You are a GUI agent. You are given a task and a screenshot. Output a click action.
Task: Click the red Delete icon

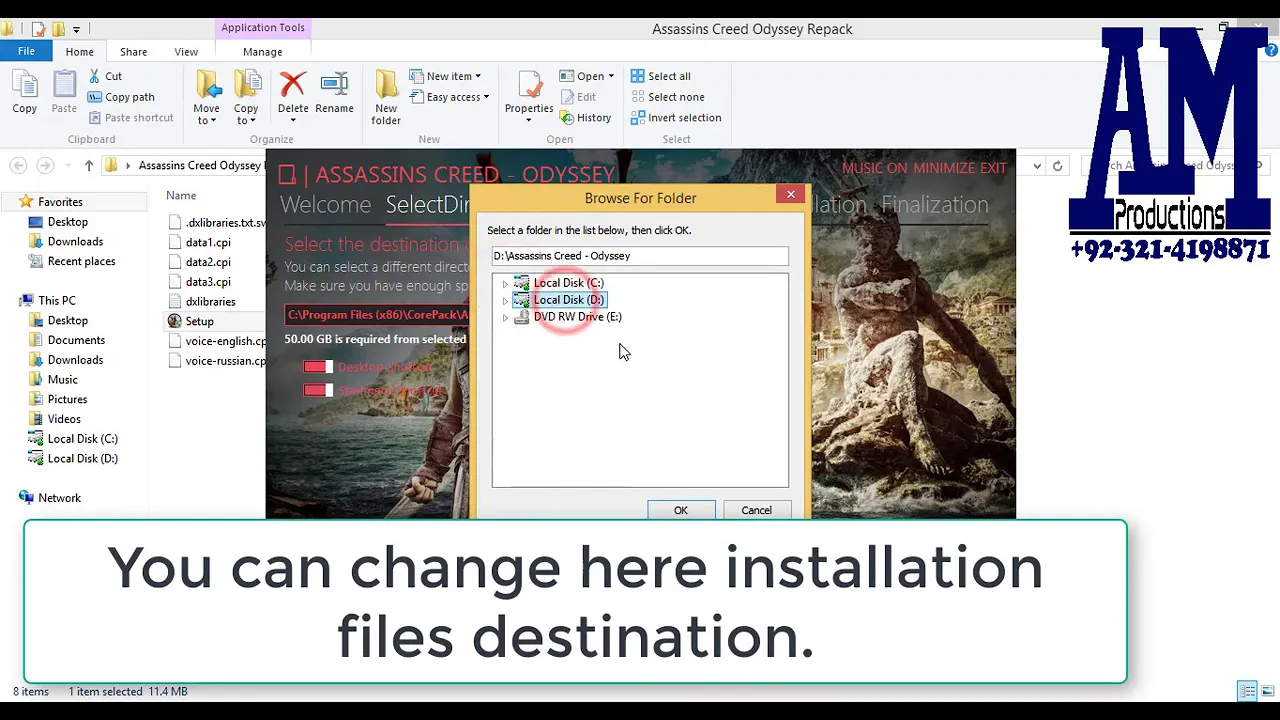click(x=293, y=84)
